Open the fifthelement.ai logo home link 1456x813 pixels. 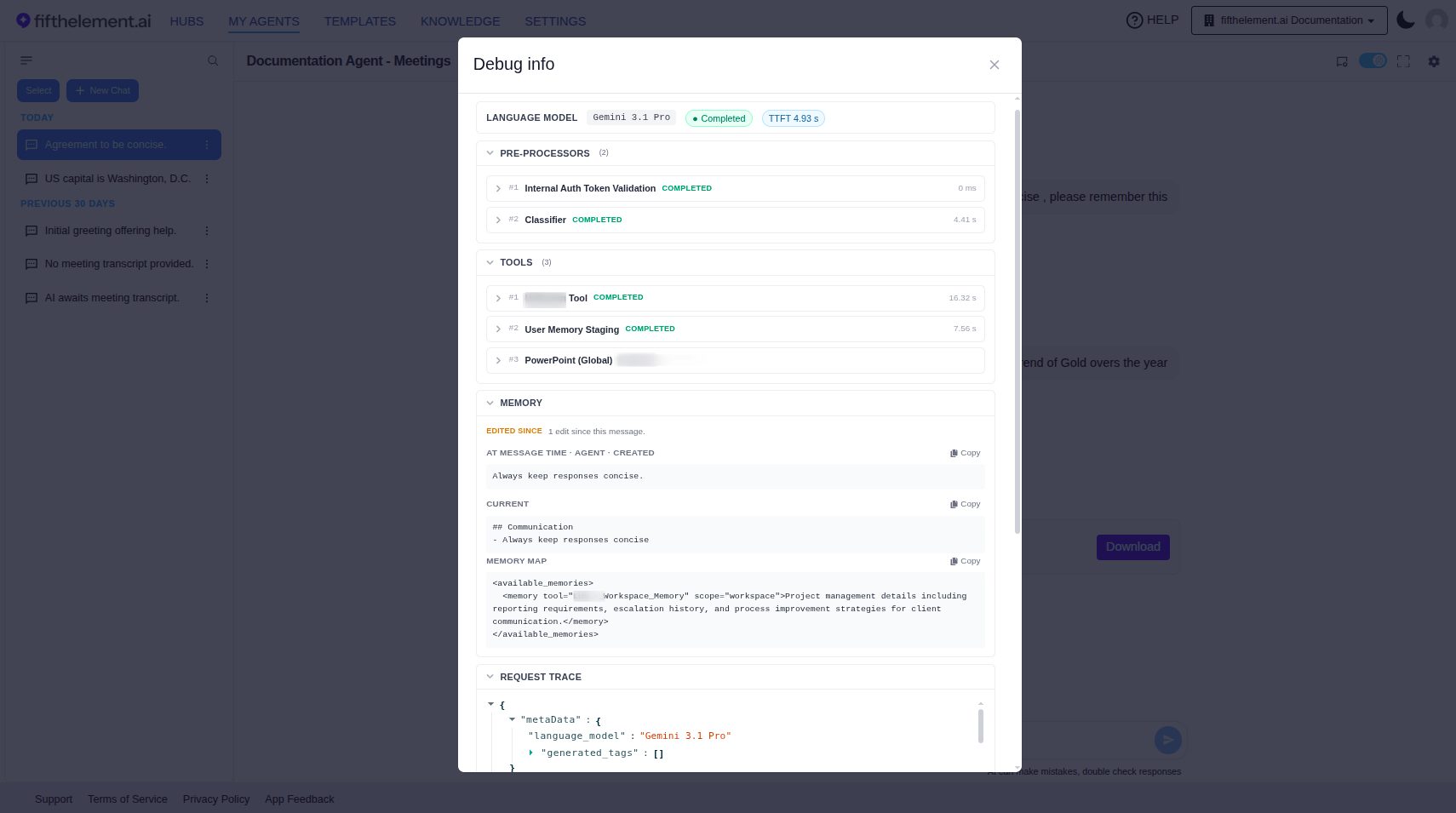click(x=83, y=20)
